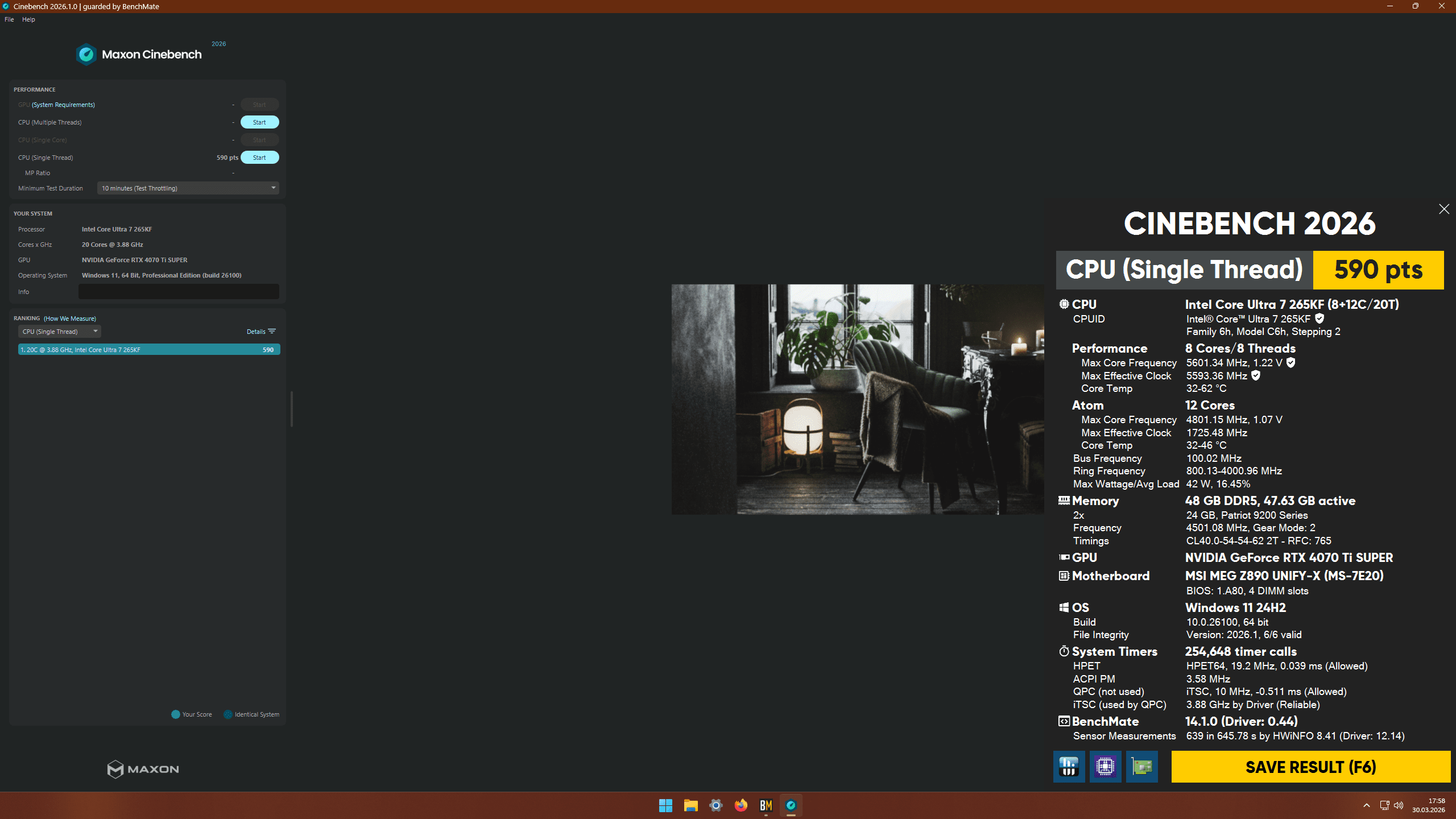Open the Minimum Test Duration dropdown

pos(188,188)
